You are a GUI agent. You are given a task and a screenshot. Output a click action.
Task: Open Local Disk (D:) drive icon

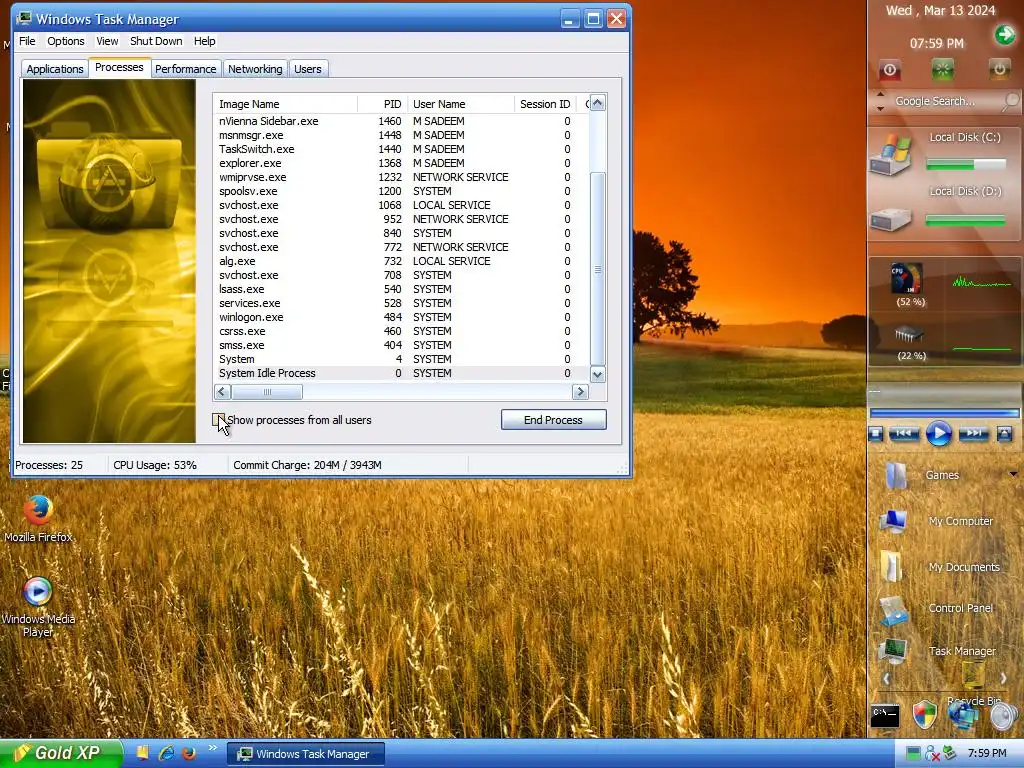pos(891,219)
